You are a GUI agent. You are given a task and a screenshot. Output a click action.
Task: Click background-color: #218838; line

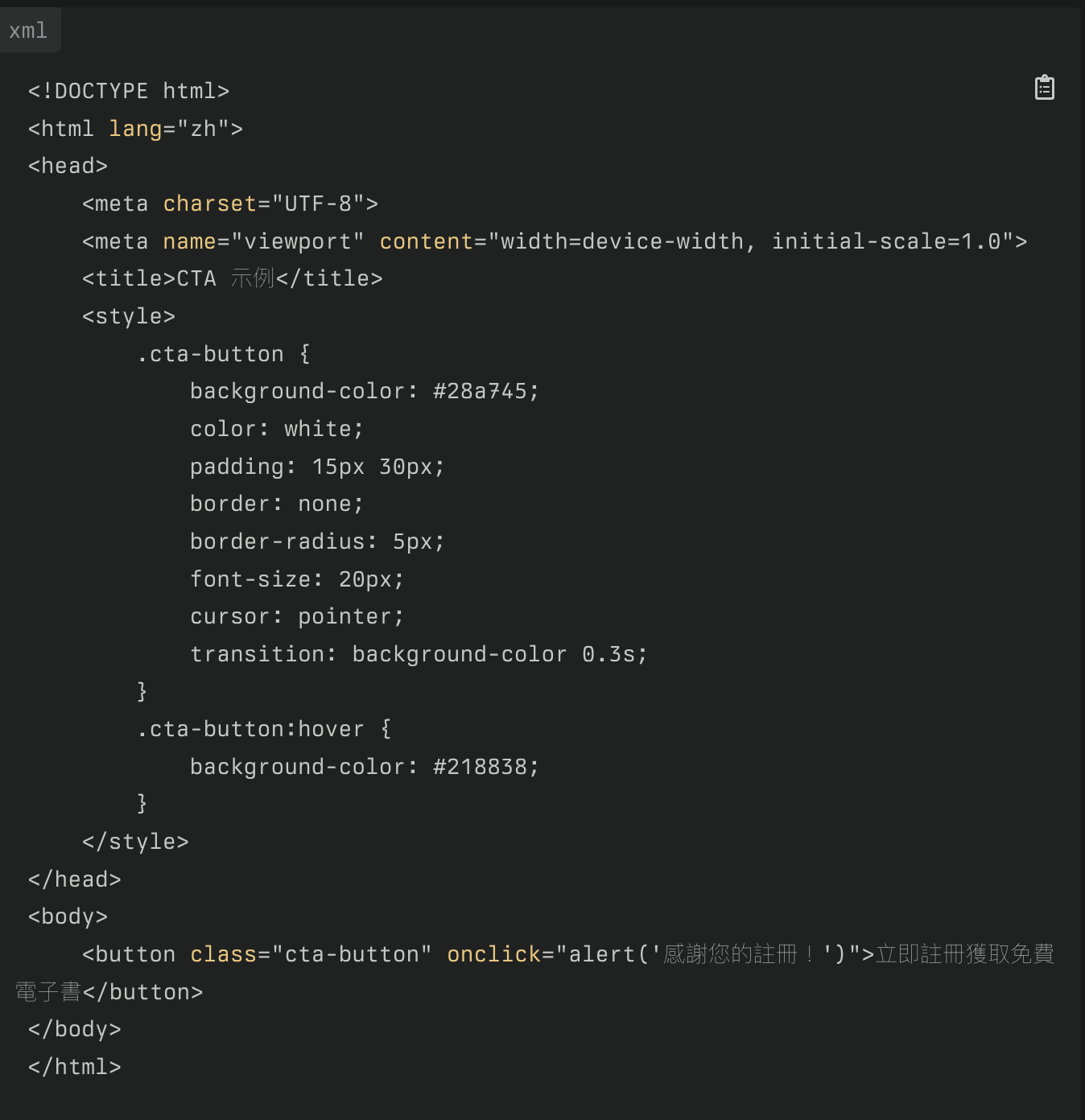[x=365, y=767]
